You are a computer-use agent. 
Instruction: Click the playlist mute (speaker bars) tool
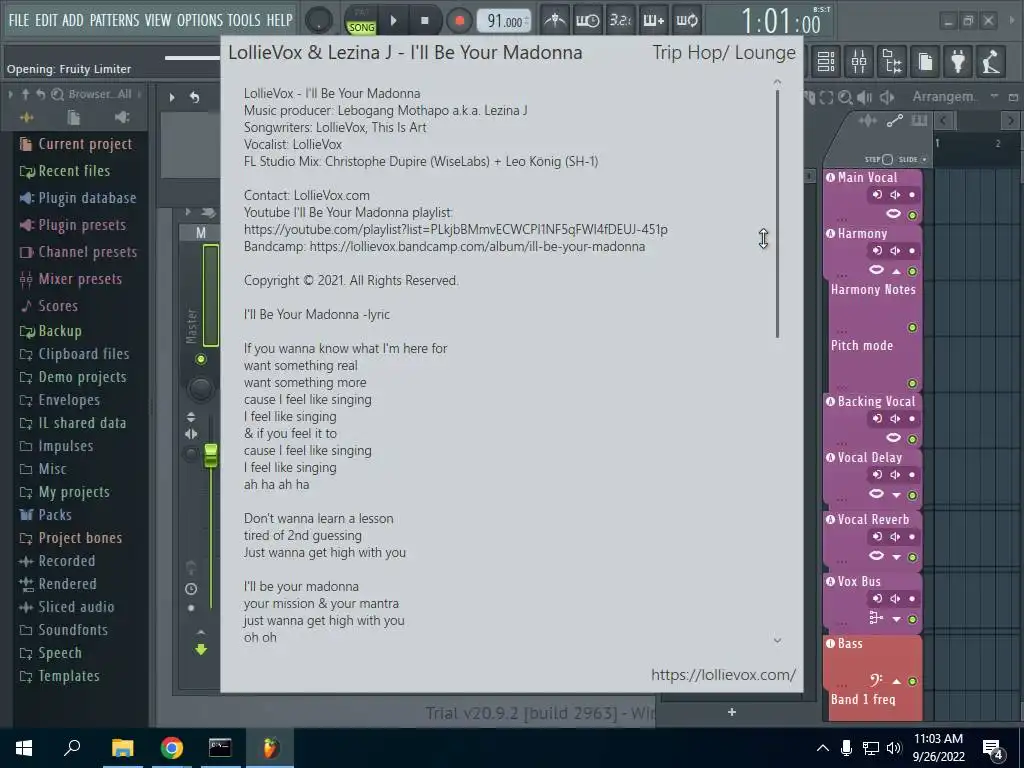(865, 97)
